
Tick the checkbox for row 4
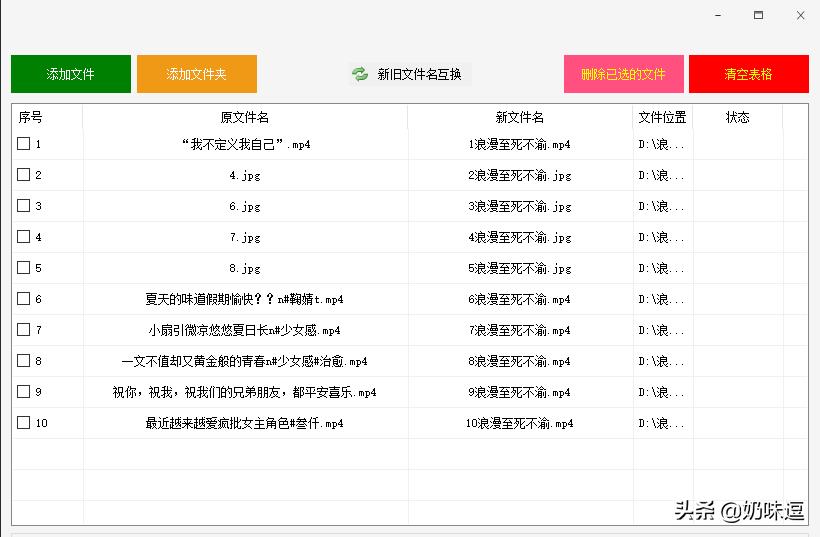pos(24,237)
